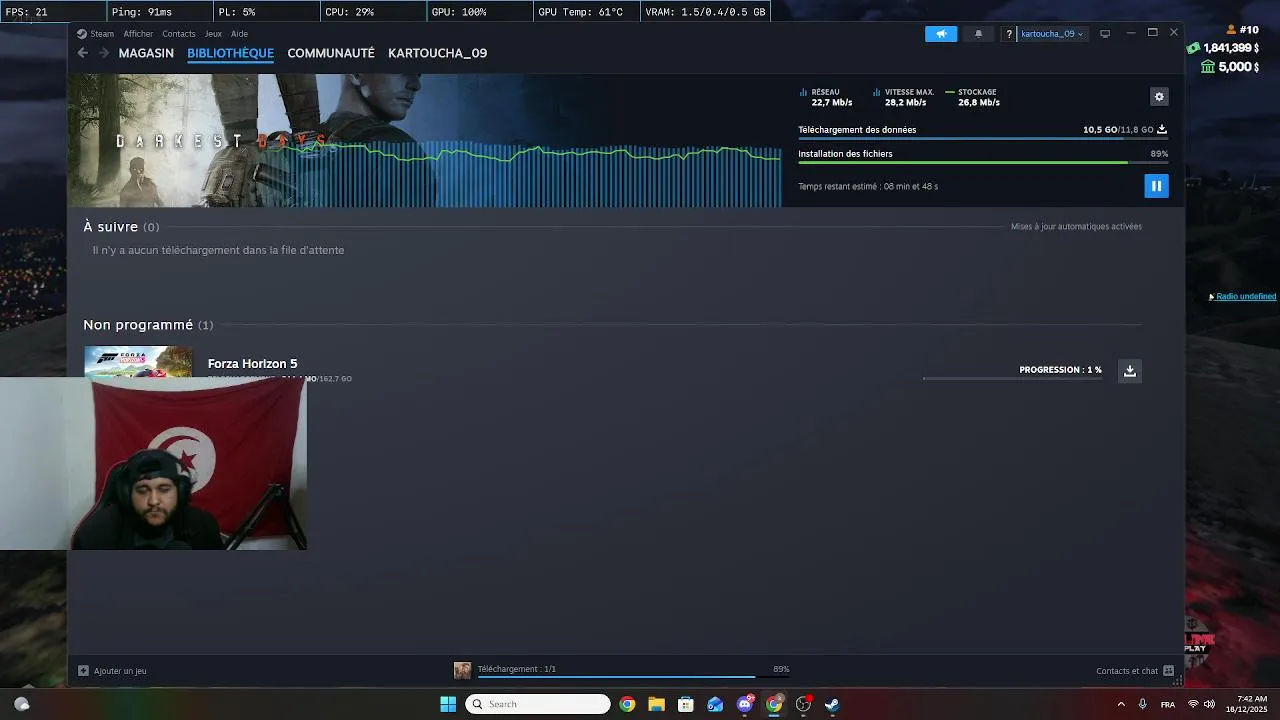Pause the Darkest Days download

point(1156,186)
